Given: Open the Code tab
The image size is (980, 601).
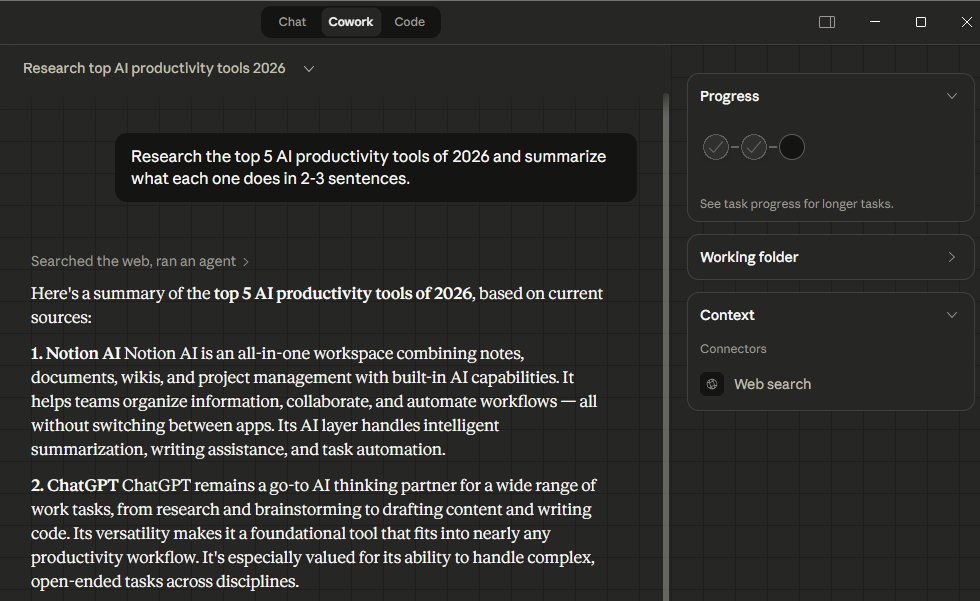Looking at the screenshot, I should coord(409,22).
